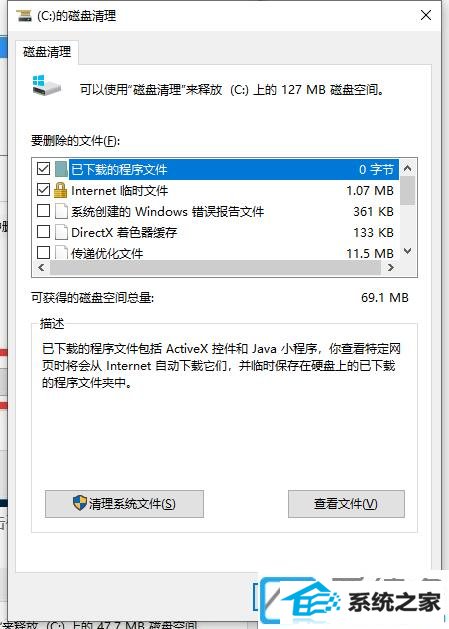Screen dimensions: 449x629
Task: Uncheck the Internet temporary files checkbox
Action: [43, 190]
